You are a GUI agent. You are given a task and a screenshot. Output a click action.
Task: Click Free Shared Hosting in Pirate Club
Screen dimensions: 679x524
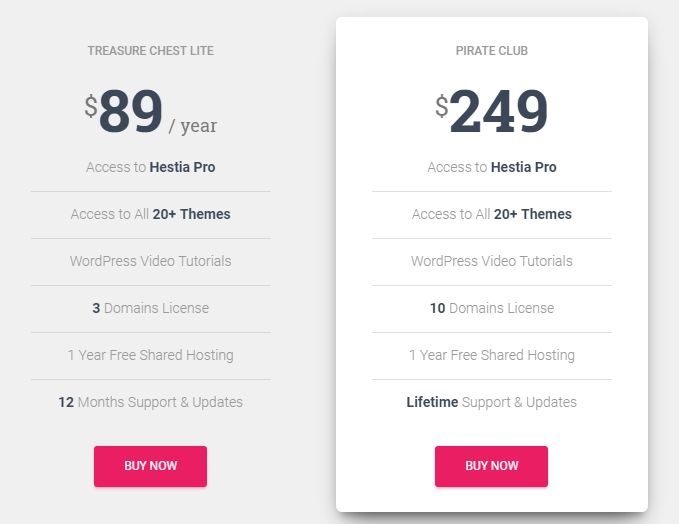491,355
